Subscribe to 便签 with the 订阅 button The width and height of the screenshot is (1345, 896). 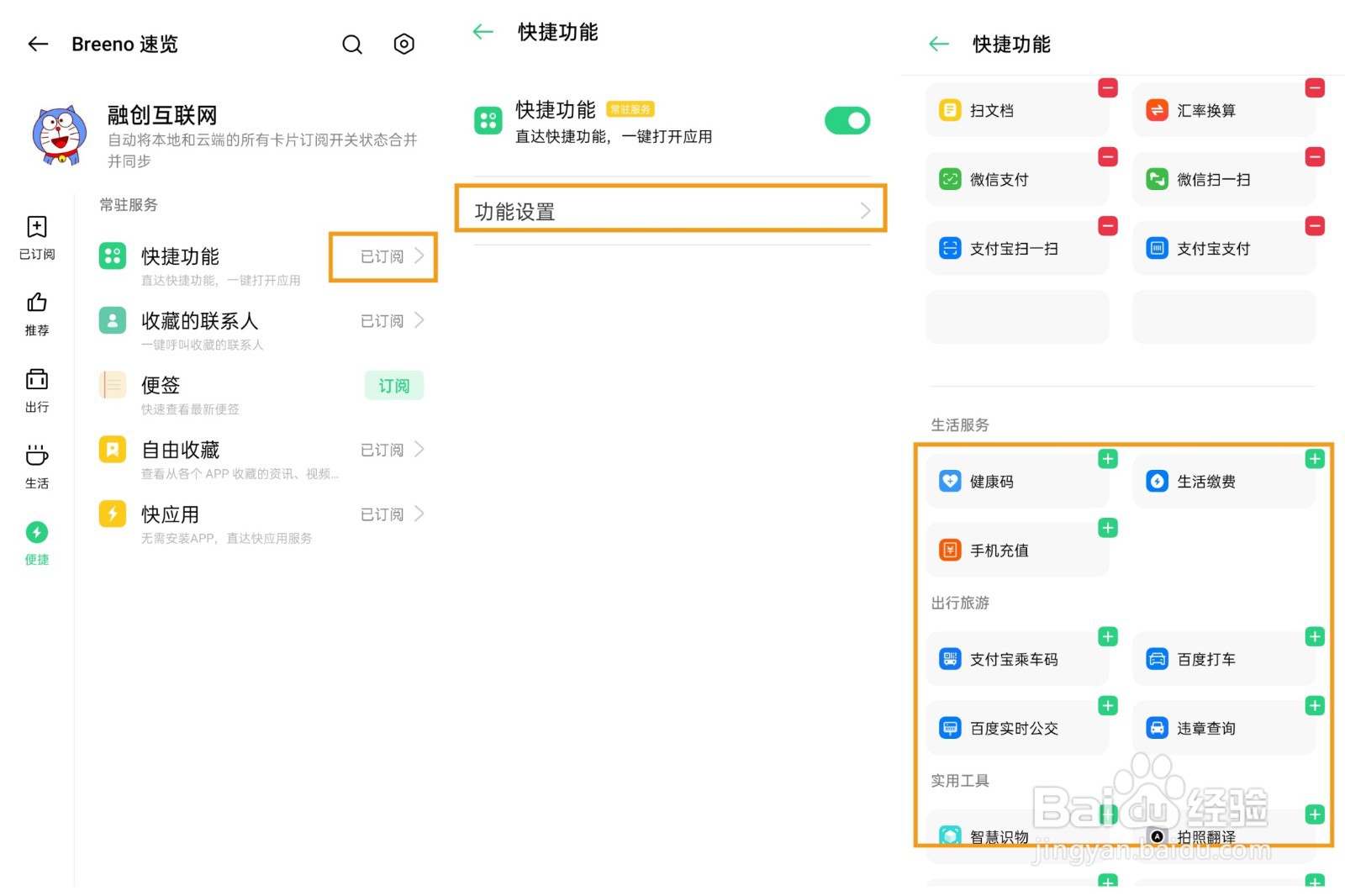[x=393, y=386]
